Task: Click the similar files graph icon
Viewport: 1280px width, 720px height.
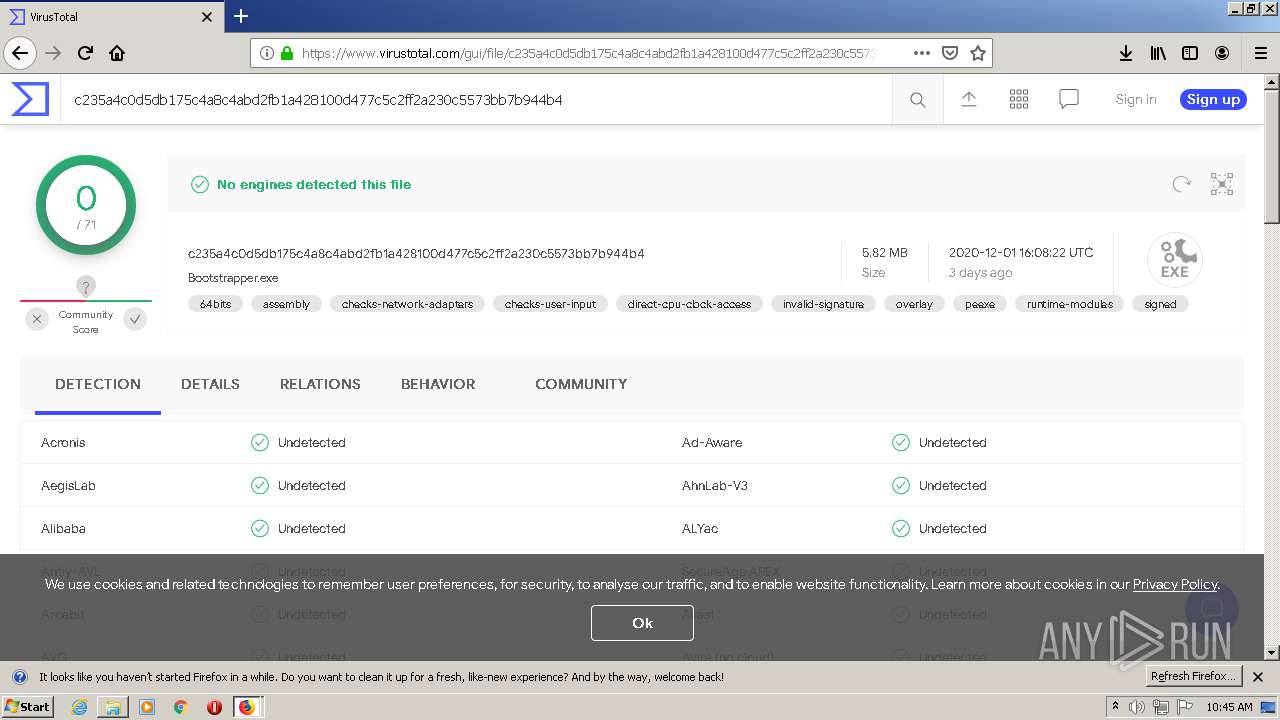Action: (x=1222, y=184)
